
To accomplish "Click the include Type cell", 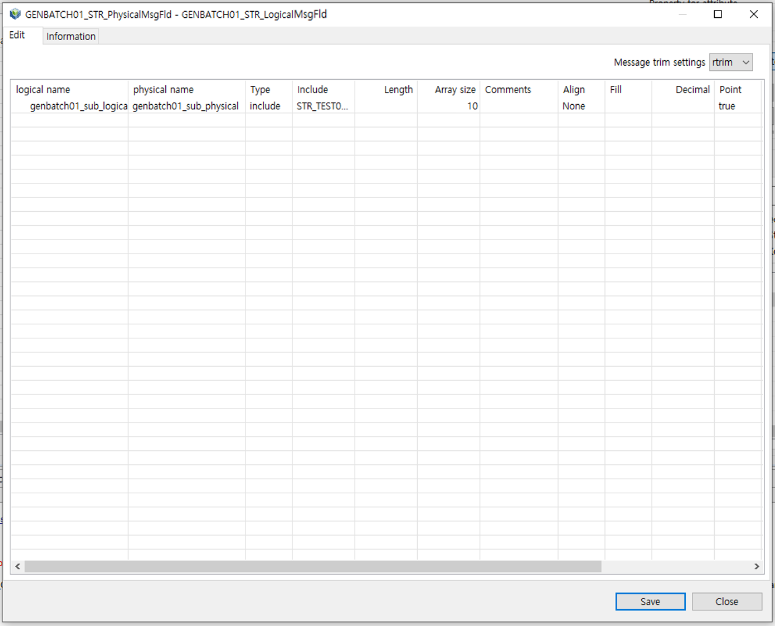I will click(265, 106).
